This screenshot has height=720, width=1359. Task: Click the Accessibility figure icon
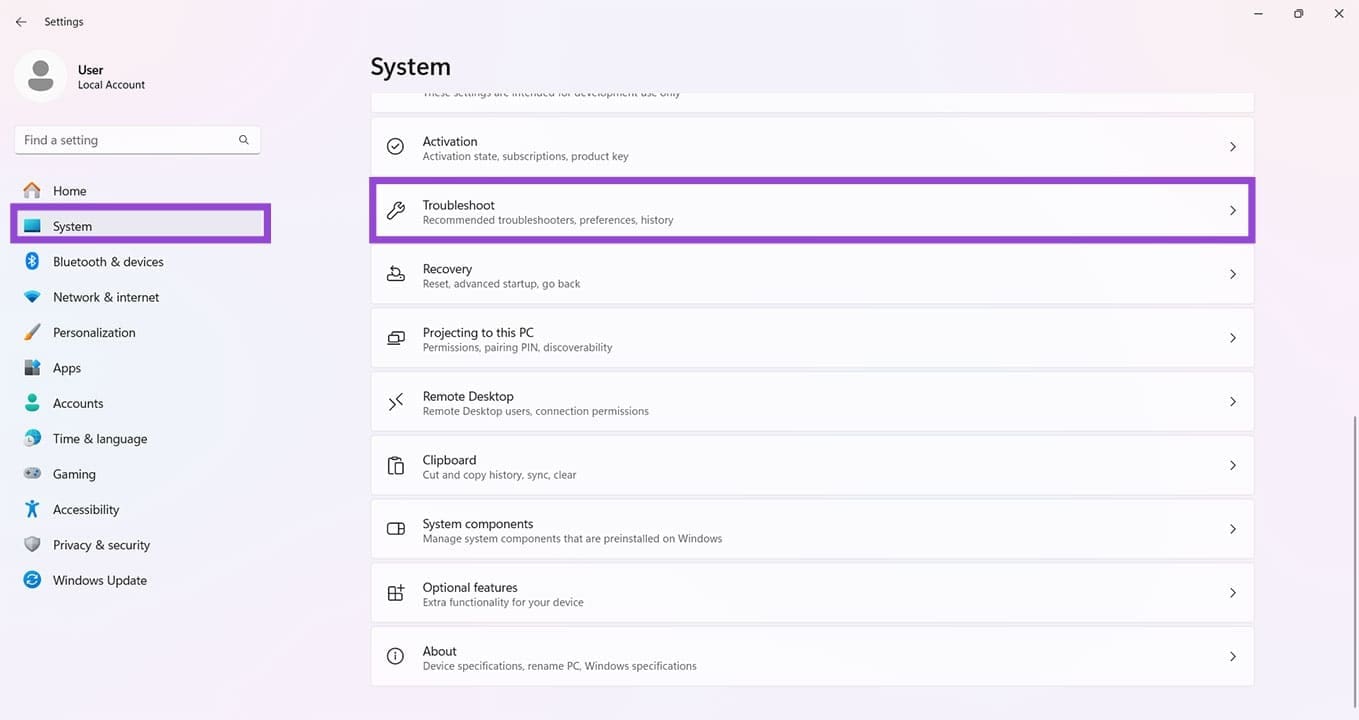click(32, 509)
